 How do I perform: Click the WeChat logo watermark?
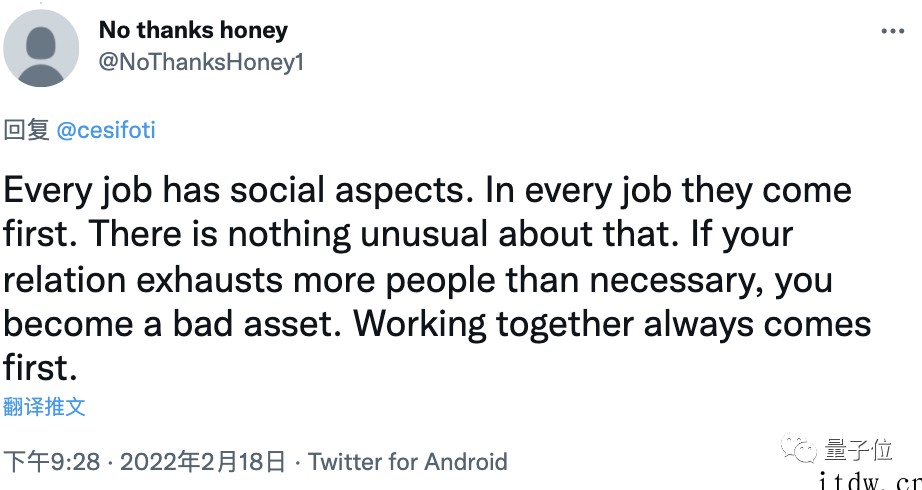799,449
